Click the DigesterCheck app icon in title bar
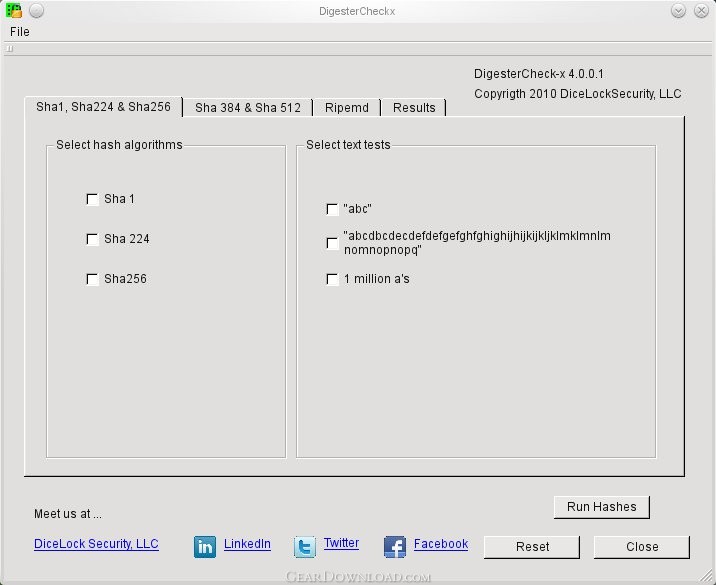 point(14,11)
